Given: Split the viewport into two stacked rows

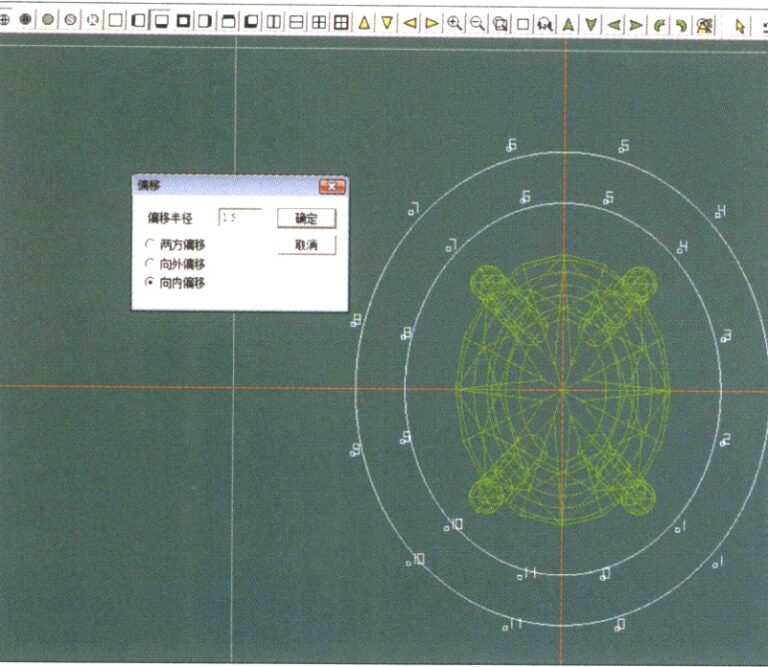Looking at the screenshot, I should coord(296,22).
